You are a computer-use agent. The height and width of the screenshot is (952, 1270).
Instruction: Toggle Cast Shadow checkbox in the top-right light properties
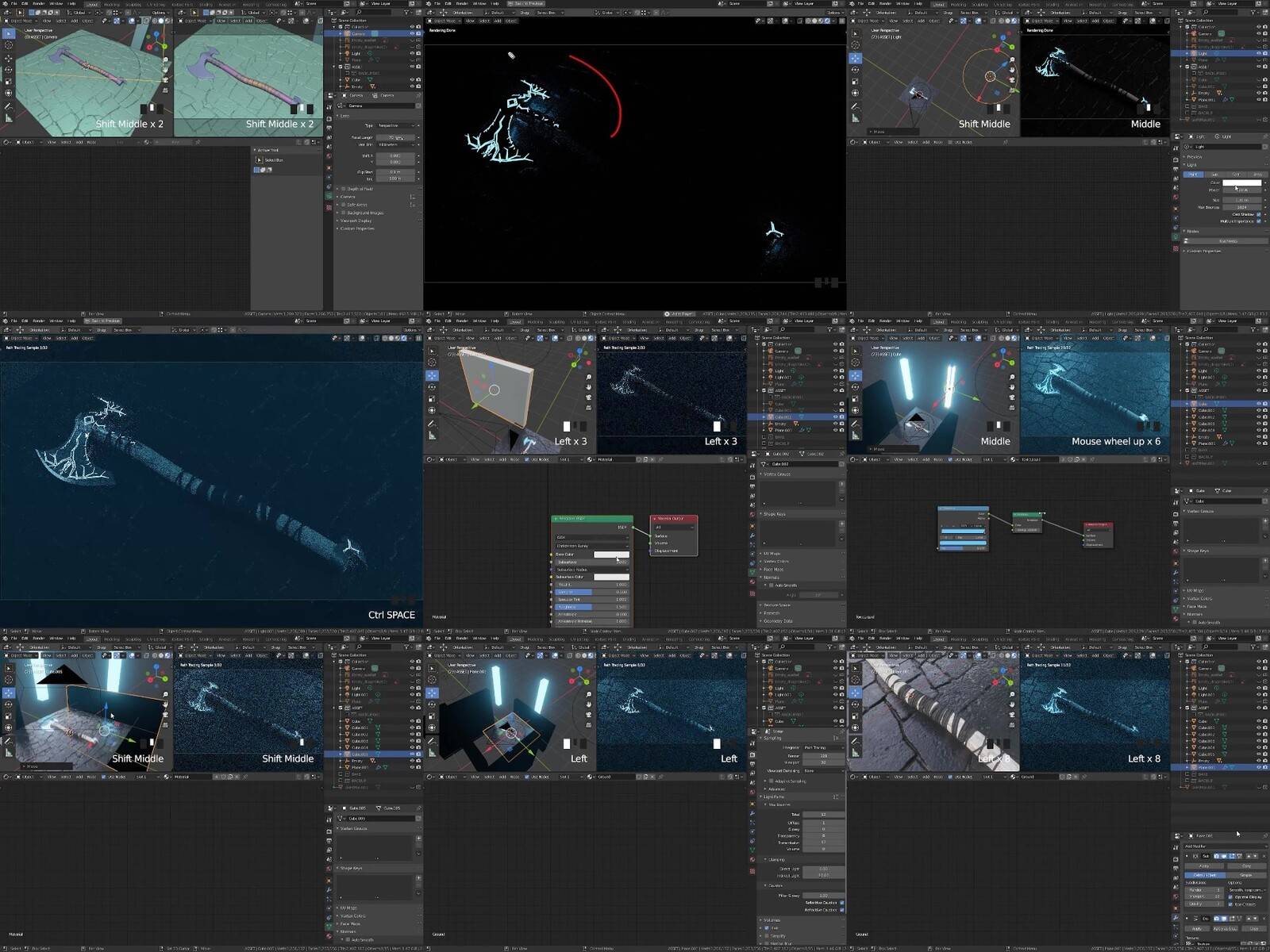pyautogui.click(x=1259, y=214)
